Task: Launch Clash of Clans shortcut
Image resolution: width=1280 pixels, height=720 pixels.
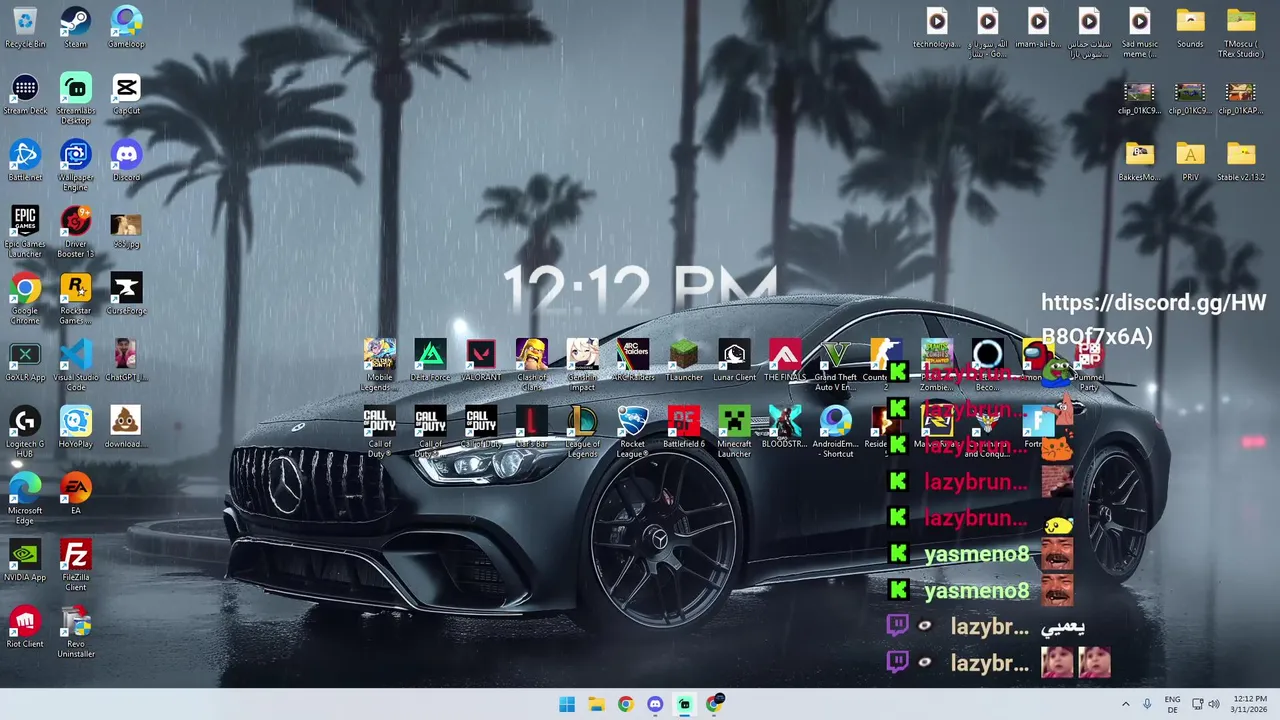Action: point(531,365)
